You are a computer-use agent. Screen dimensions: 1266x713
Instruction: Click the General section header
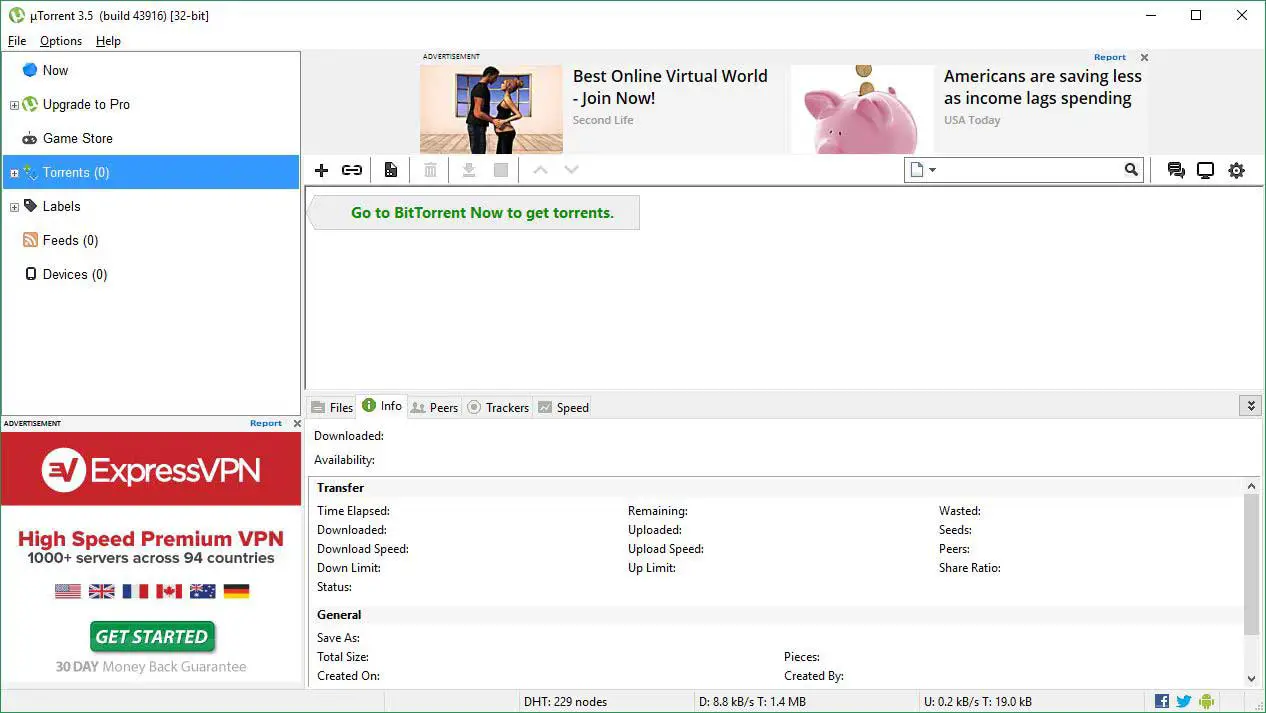pyautogui.click(x=339, y=615)
